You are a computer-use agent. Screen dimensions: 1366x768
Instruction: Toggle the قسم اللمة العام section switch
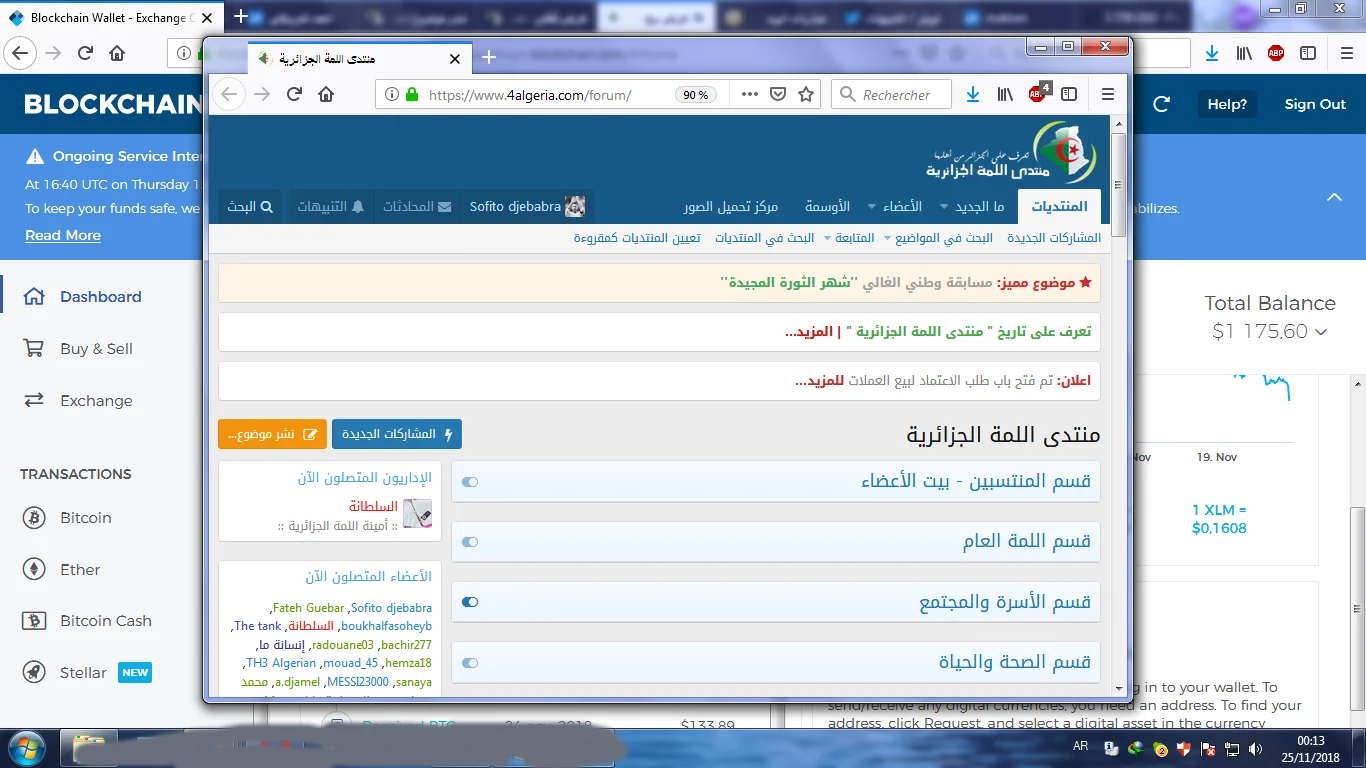tap(470, 542)
